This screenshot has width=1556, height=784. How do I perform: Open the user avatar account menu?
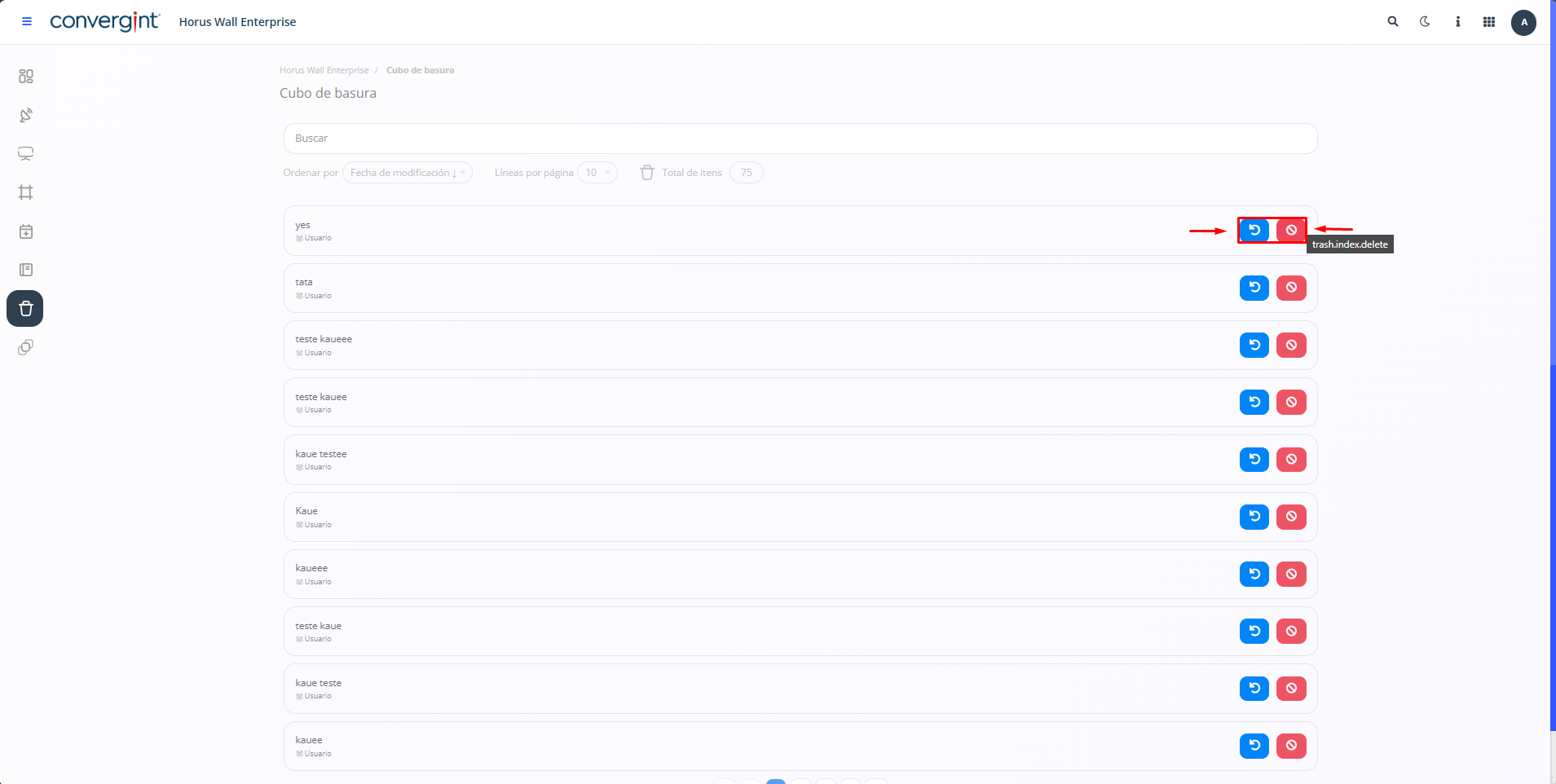[1523, 22]
